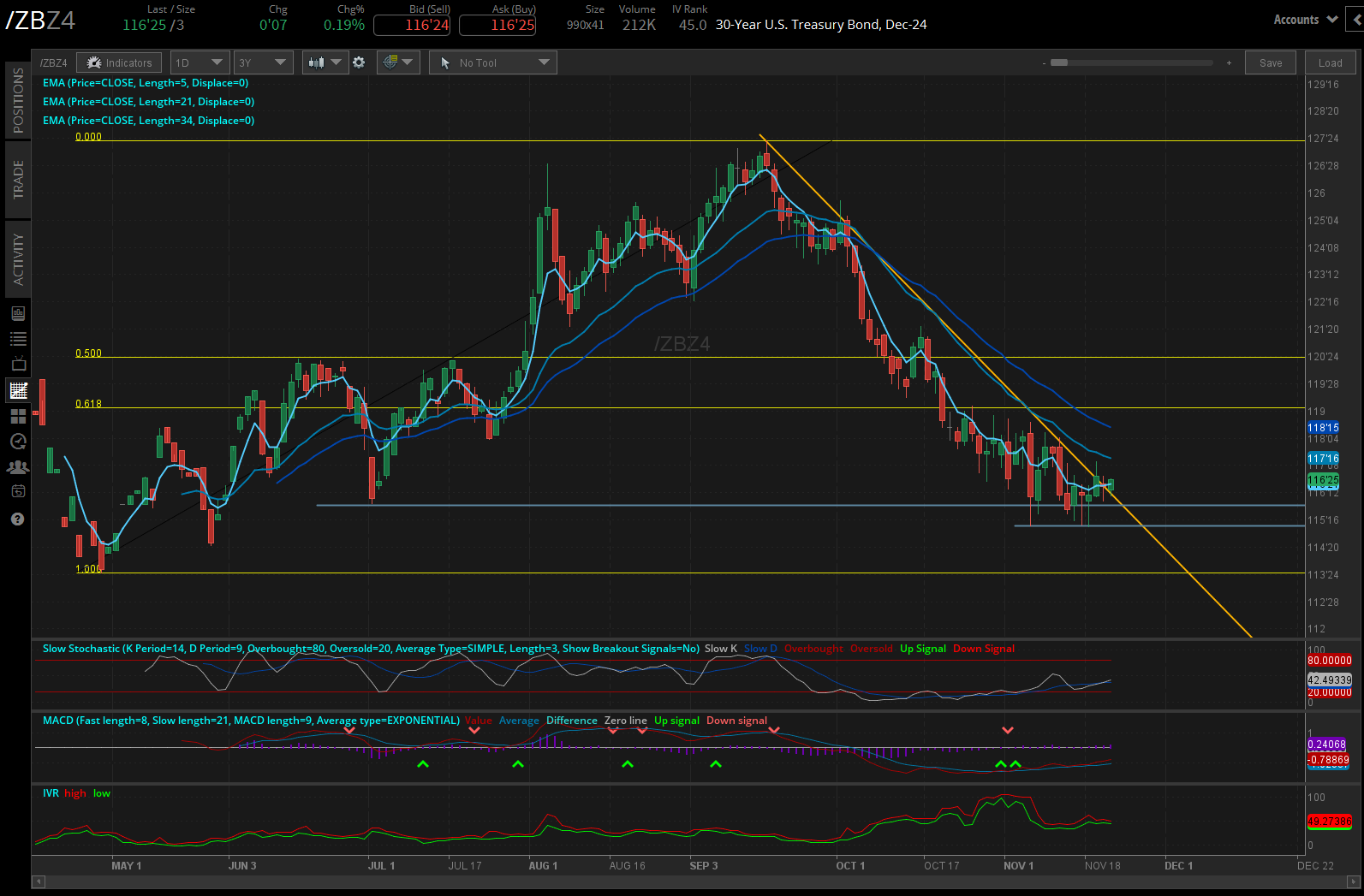This screenshot has width=1364, height=896.
Task: Expand the 3Y time range dropdown
Action: click(x=263, y=62)
